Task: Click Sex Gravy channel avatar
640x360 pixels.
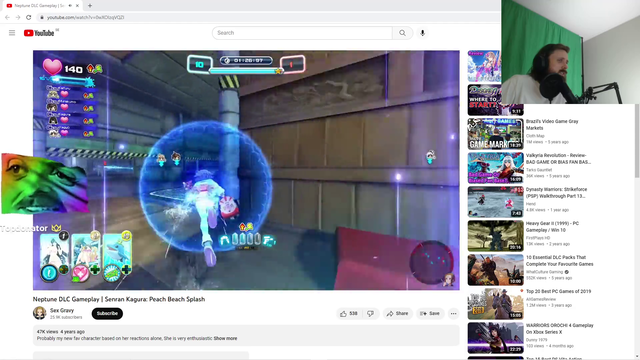Action: 40,313
